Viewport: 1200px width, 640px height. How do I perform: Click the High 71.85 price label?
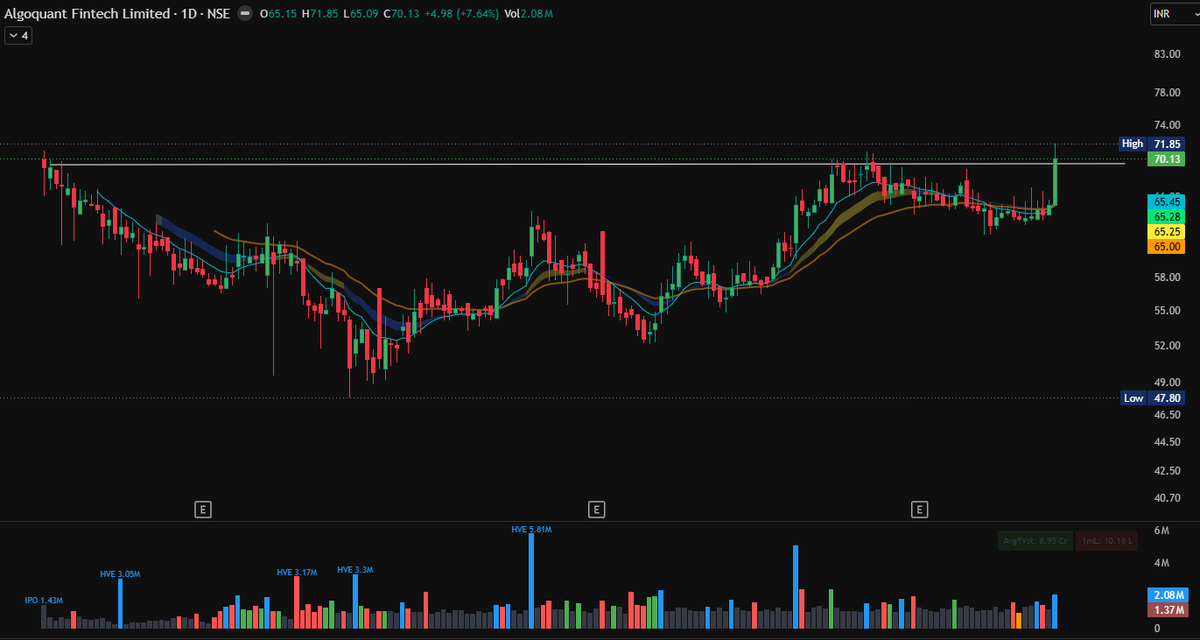coord(1152,143)
